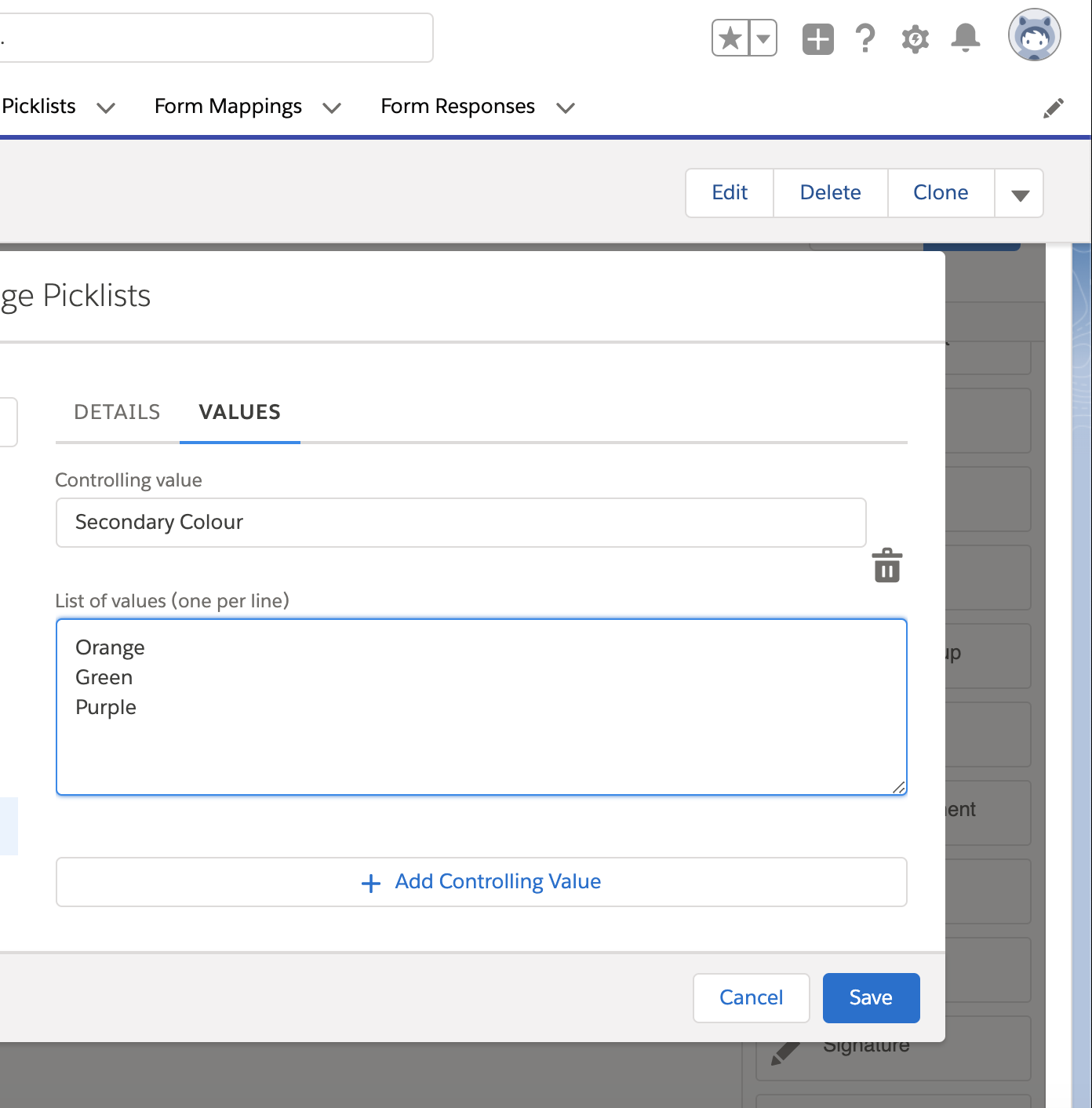Switch to the DETAILS tab

coord(116,411)
